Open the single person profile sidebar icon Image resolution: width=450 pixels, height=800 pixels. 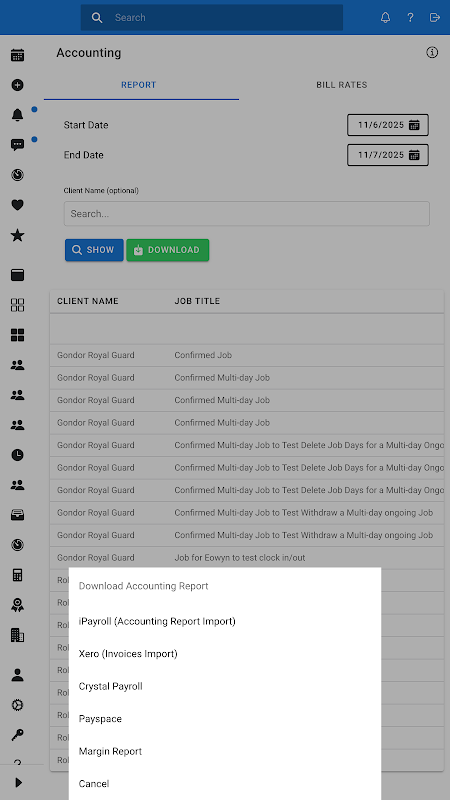point(17,675)
